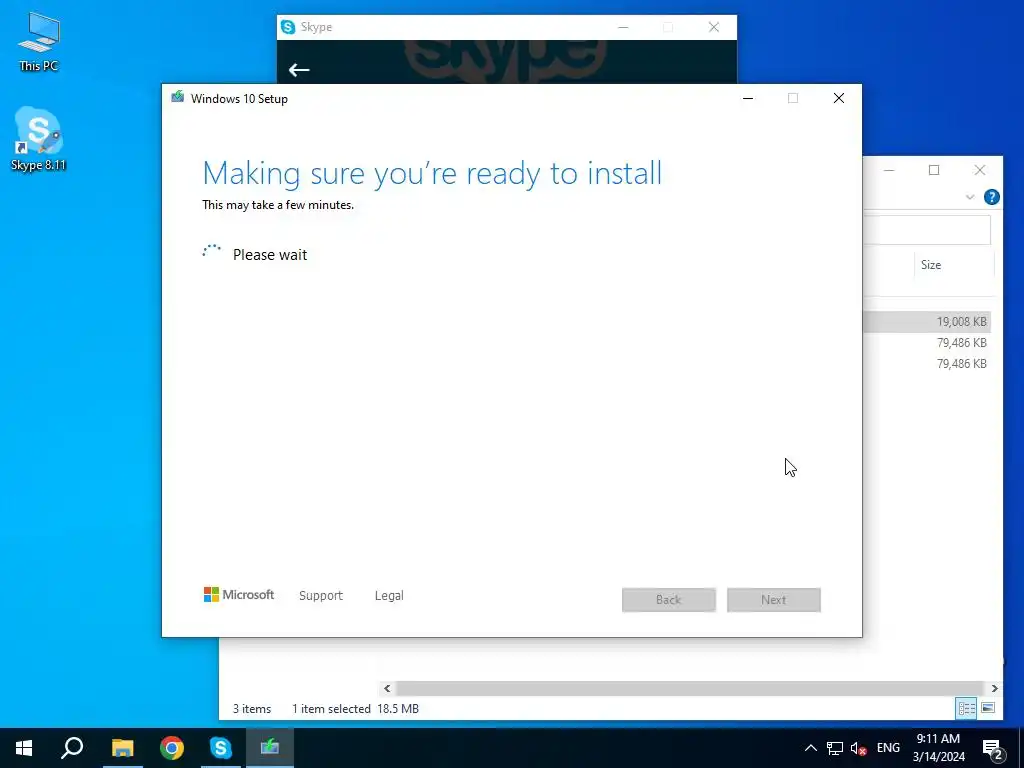Open the Legal link in Setup

coord(389,596)
